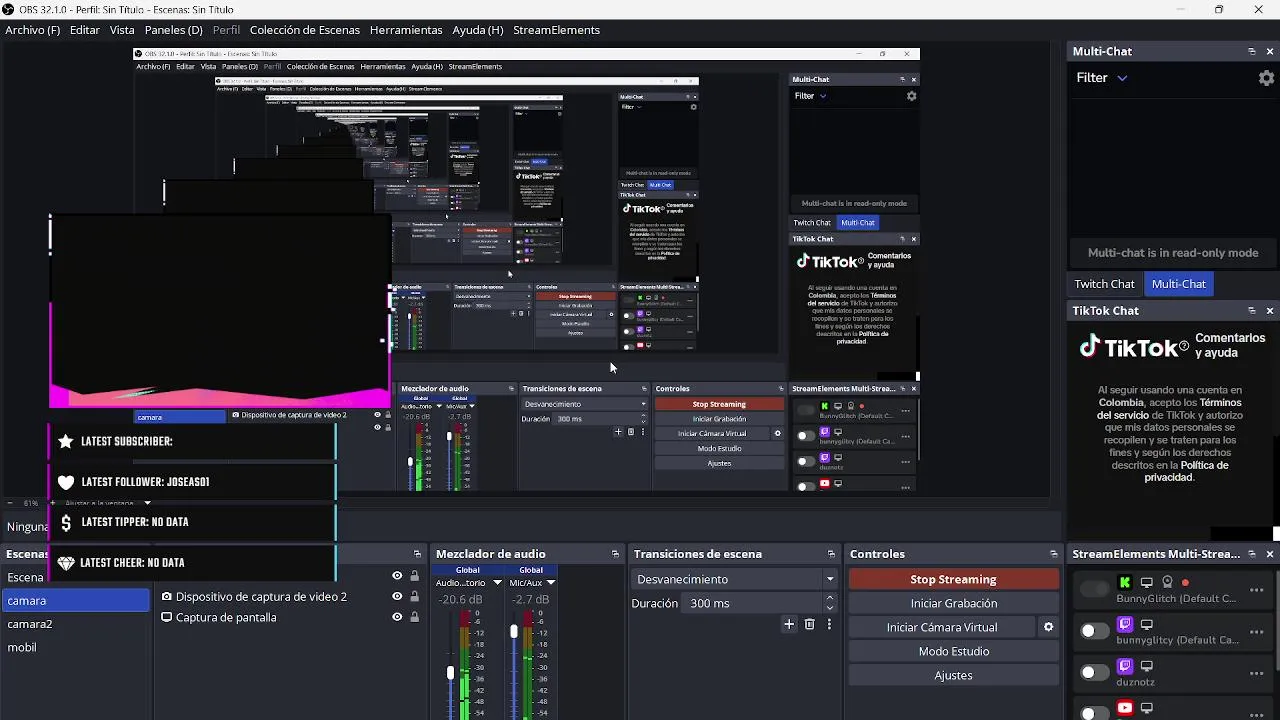Image resolution: width=1280 pixels, height=720 pixels.
Task: Click the Duración 300 ms field
Action: pos(753,603)
